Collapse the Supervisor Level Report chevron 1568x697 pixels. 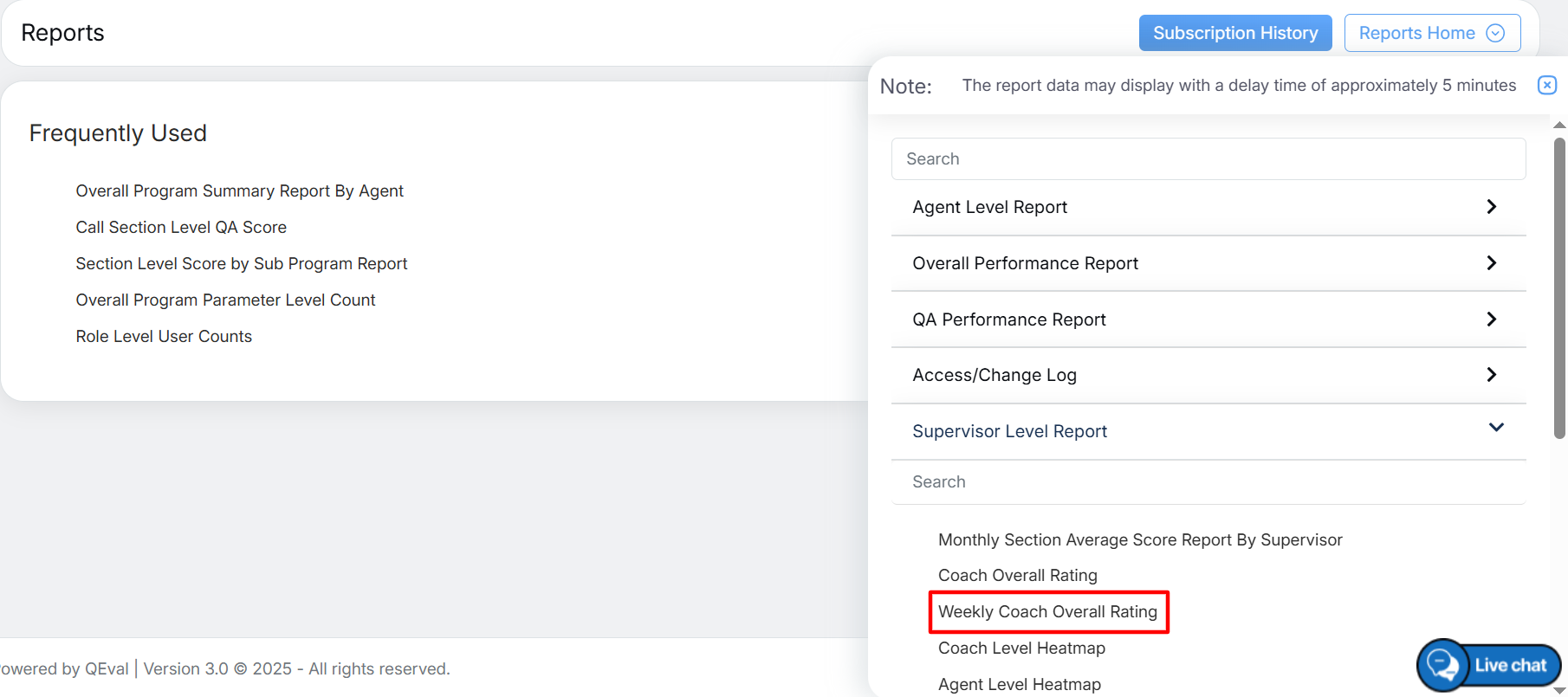(1495, 428)
